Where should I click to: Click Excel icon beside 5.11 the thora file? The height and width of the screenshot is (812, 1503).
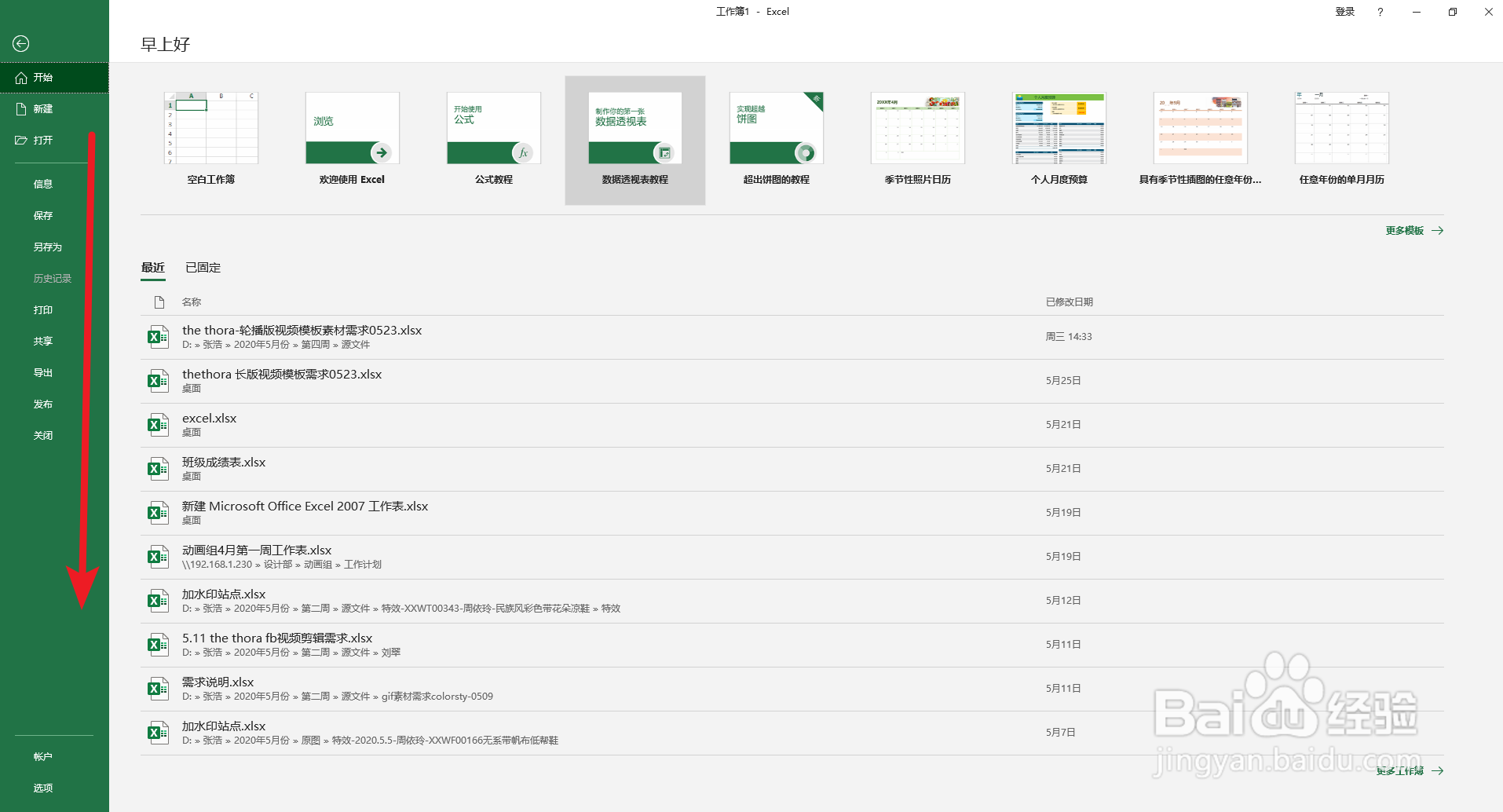pyautogui.click(x=159, y=645)
